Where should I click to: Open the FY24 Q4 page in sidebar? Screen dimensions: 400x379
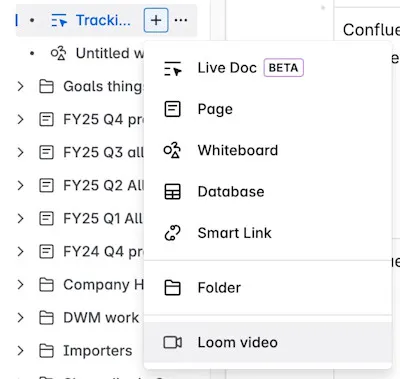(103, 251)
